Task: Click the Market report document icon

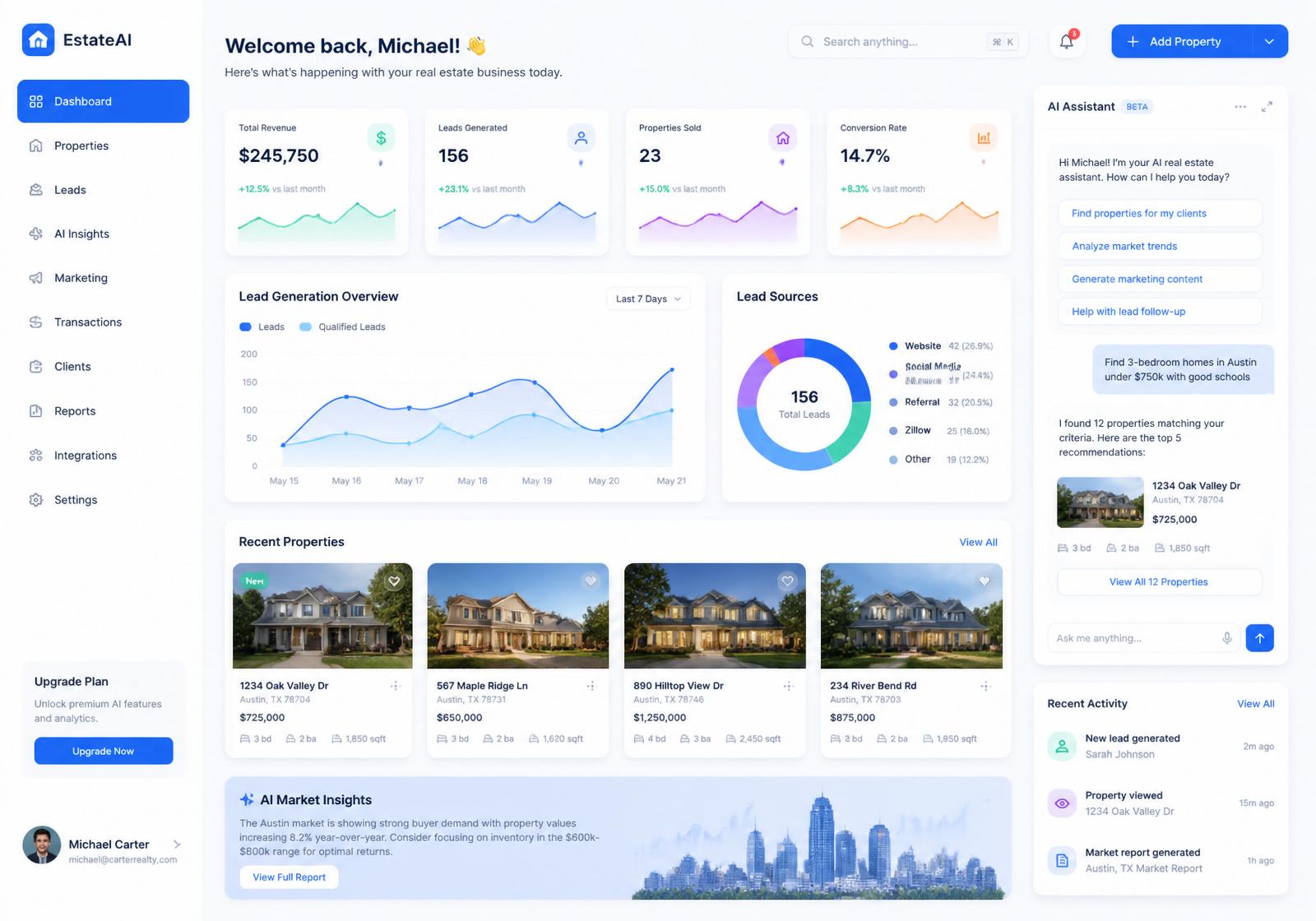Action: [x=1062, y=860]
